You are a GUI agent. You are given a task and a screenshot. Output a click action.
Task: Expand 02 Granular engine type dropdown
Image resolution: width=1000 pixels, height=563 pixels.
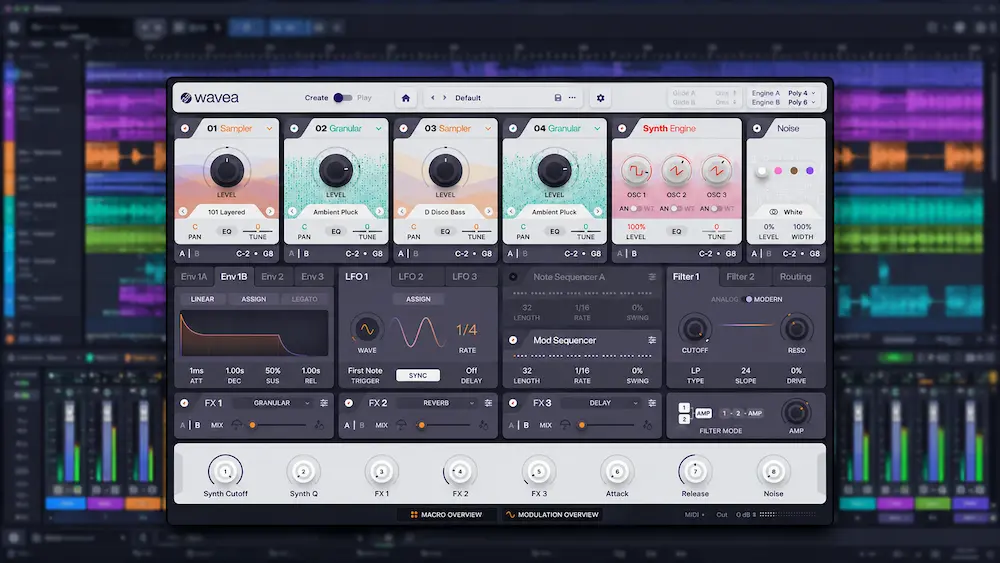click(x=378, y=129)
